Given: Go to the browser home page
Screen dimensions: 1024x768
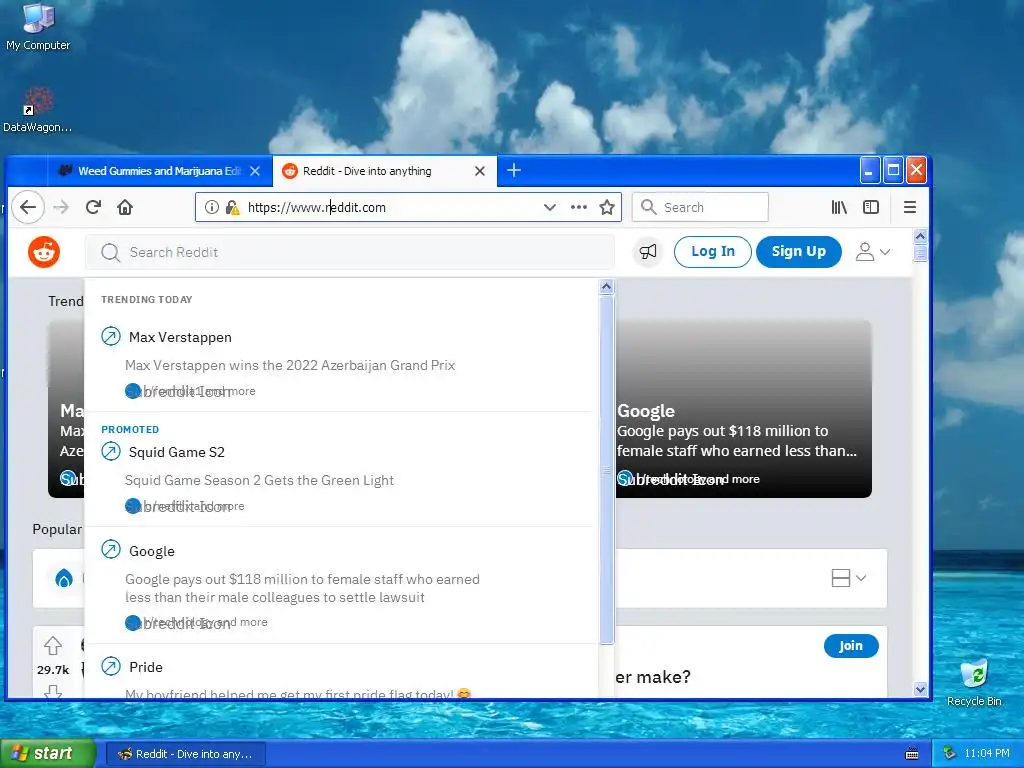Looking at the screenshot, I should [x=125, y=207].
